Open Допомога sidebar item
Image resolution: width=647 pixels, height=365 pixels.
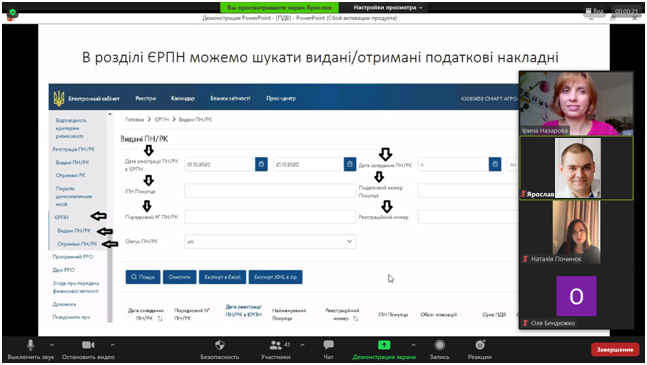click(x=64, y=304)
